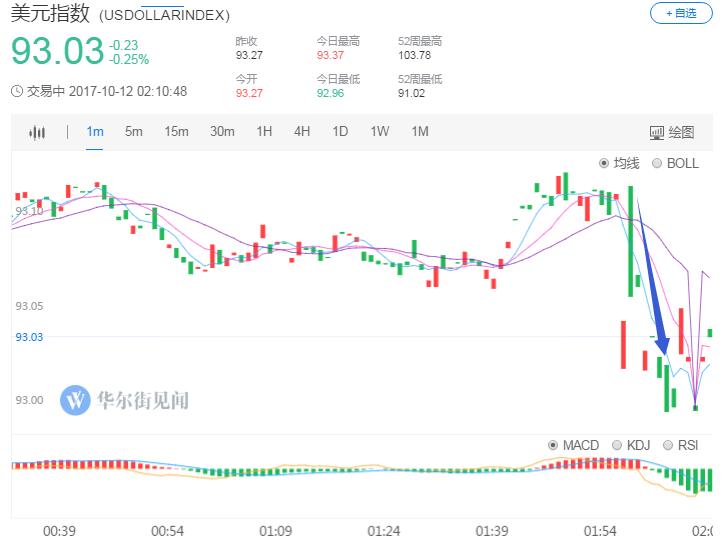Switch to the 15m timeframe

(176, 132)
